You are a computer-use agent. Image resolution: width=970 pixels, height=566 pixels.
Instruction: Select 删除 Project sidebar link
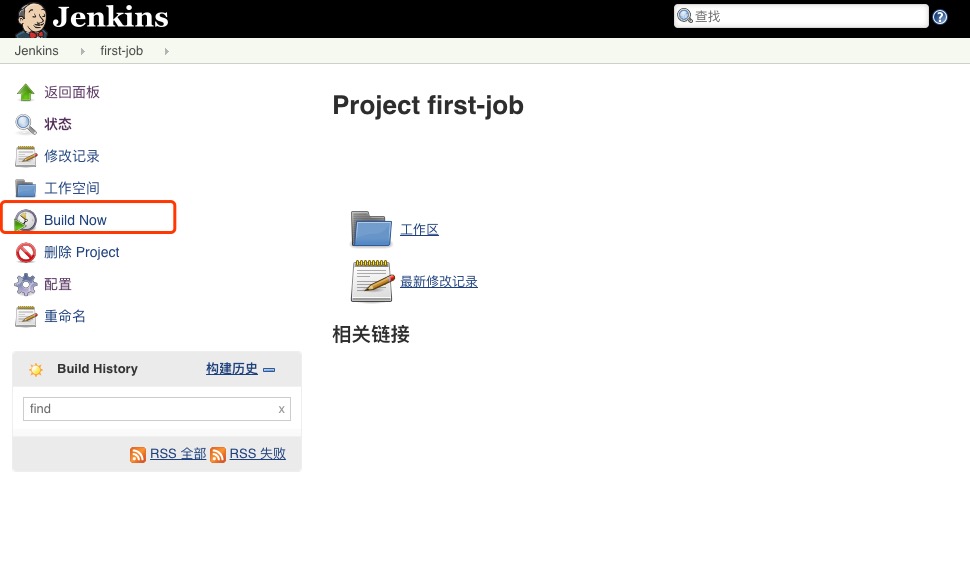[82, 252]
